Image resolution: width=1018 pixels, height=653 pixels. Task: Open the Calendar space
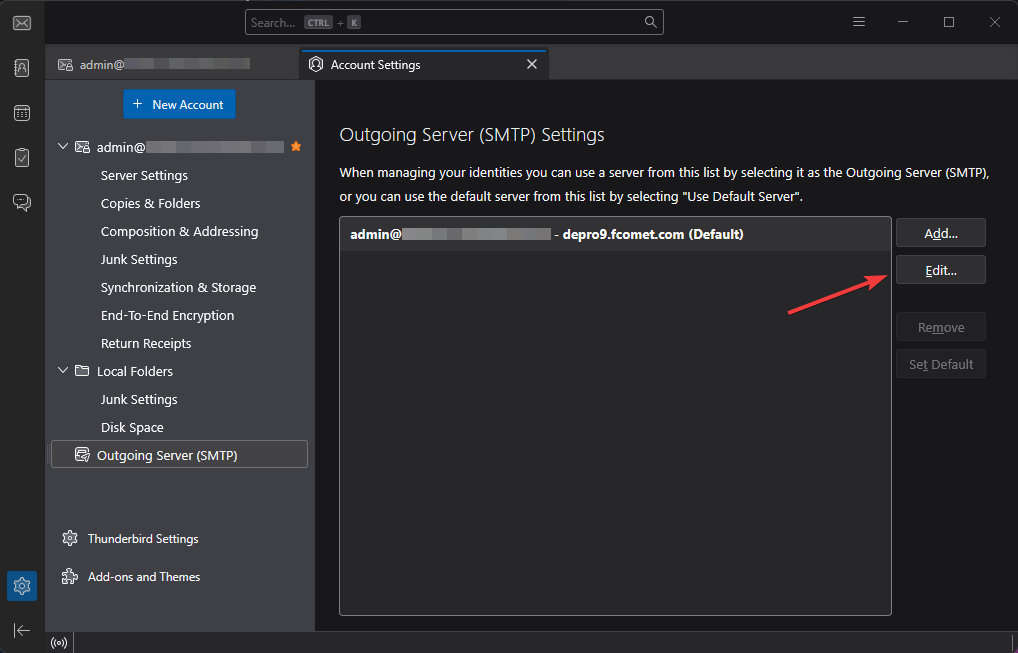pos(22,113)
